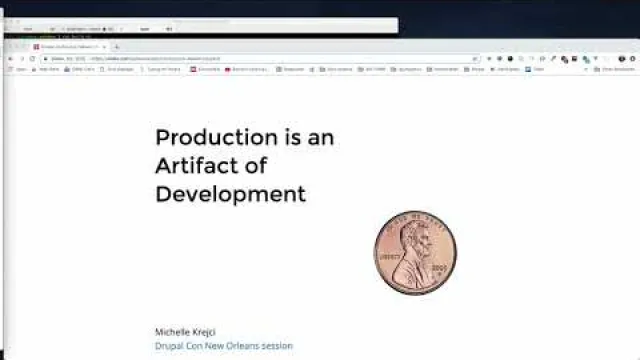Click the Michelle Krejci author name
Screen dimensions: 640x360
click(185, 332)
